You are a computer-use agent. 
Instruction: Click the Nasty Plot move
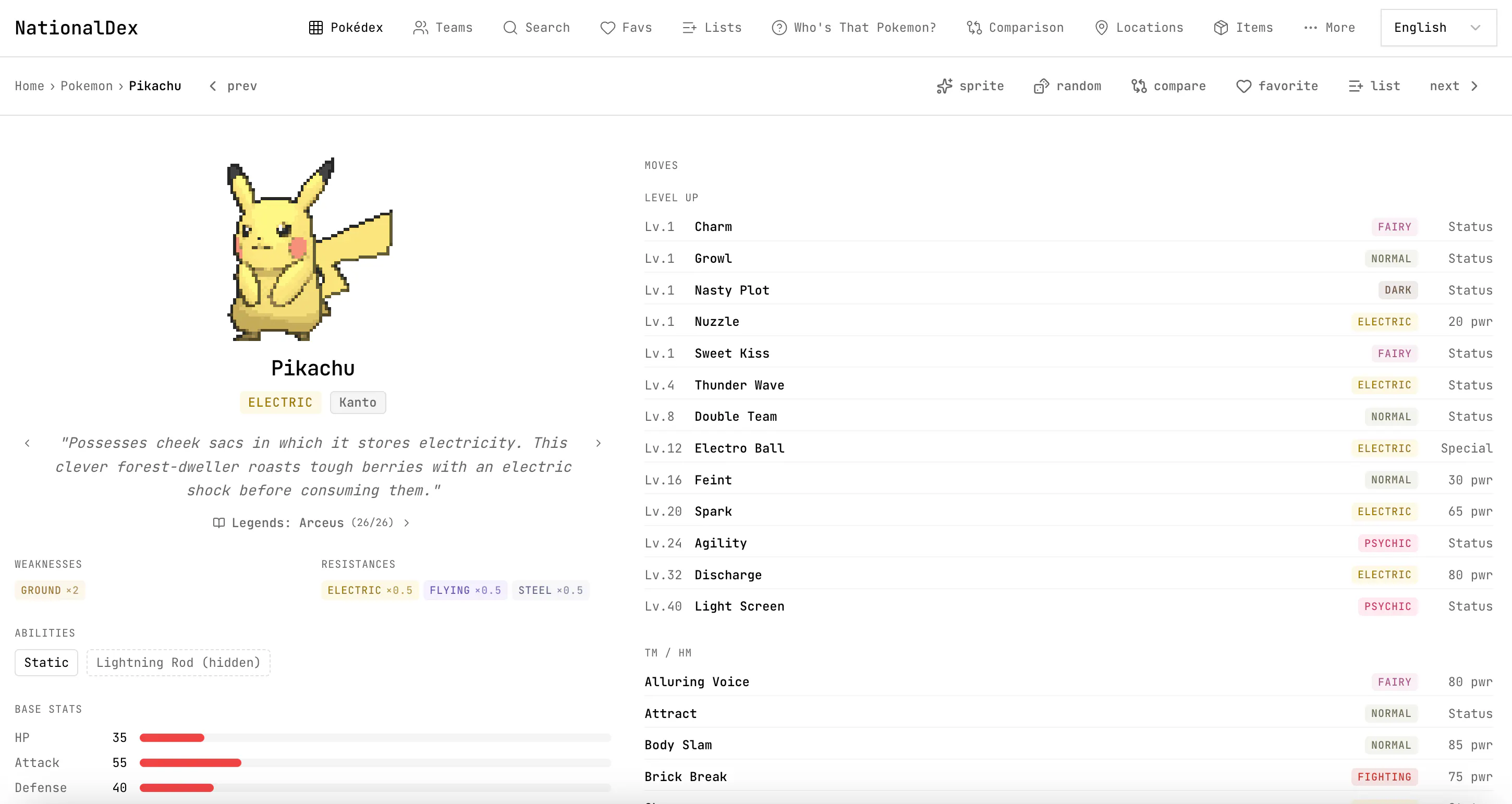732,290
